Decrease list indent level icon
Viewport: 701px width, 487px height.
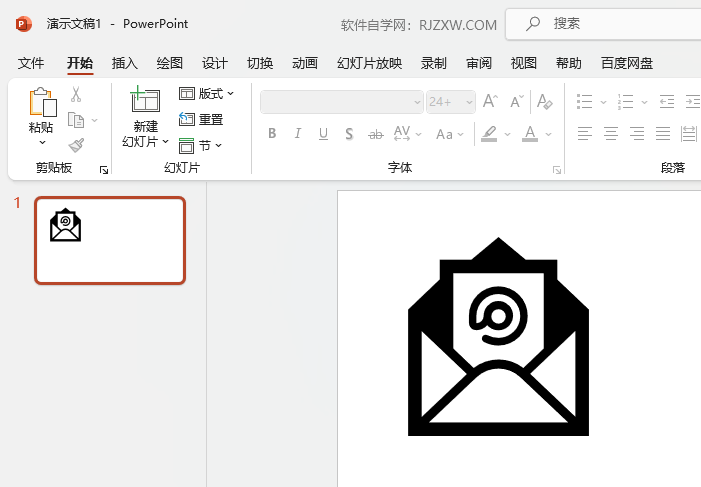tap(667, 102)
